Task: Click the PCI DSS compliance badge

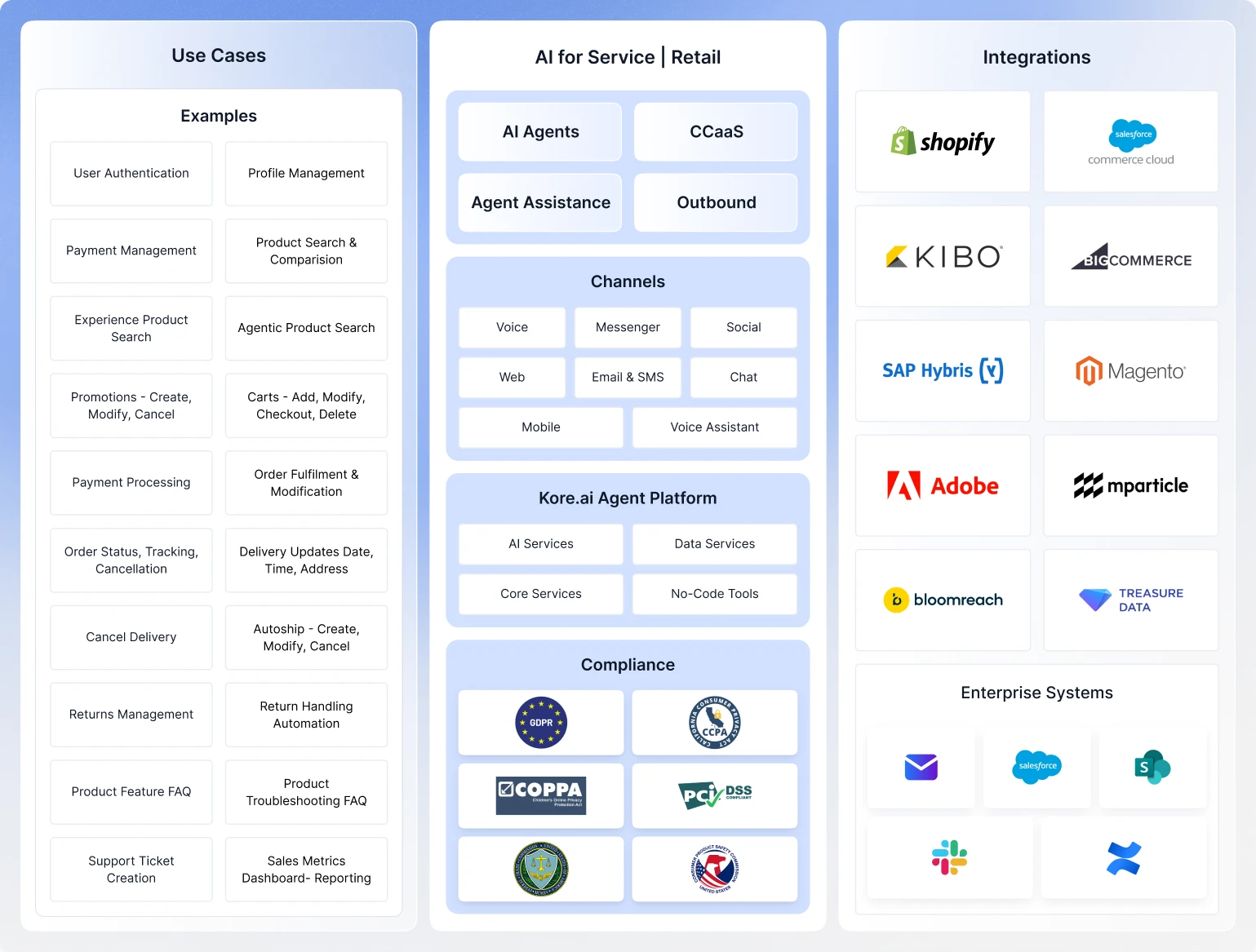Action: (x=715, y=795)
